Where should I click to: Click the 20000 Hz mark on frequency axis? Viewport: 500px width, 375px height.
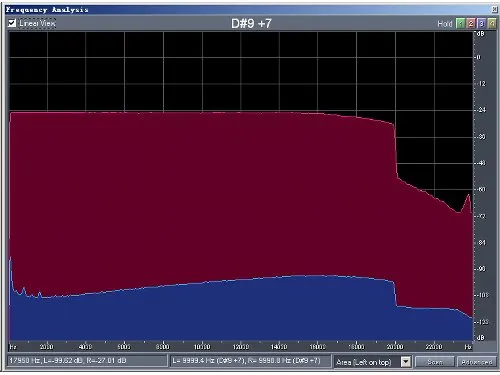395,347
